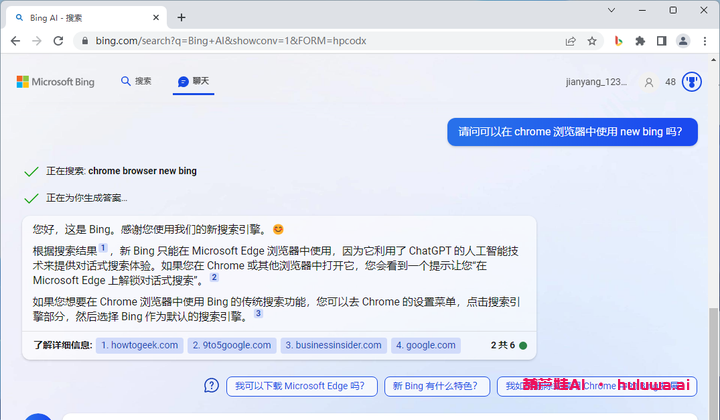Open the howtogeek.com source link
Viewport: 720px width, 420px height.
click(x=140, y=345)
